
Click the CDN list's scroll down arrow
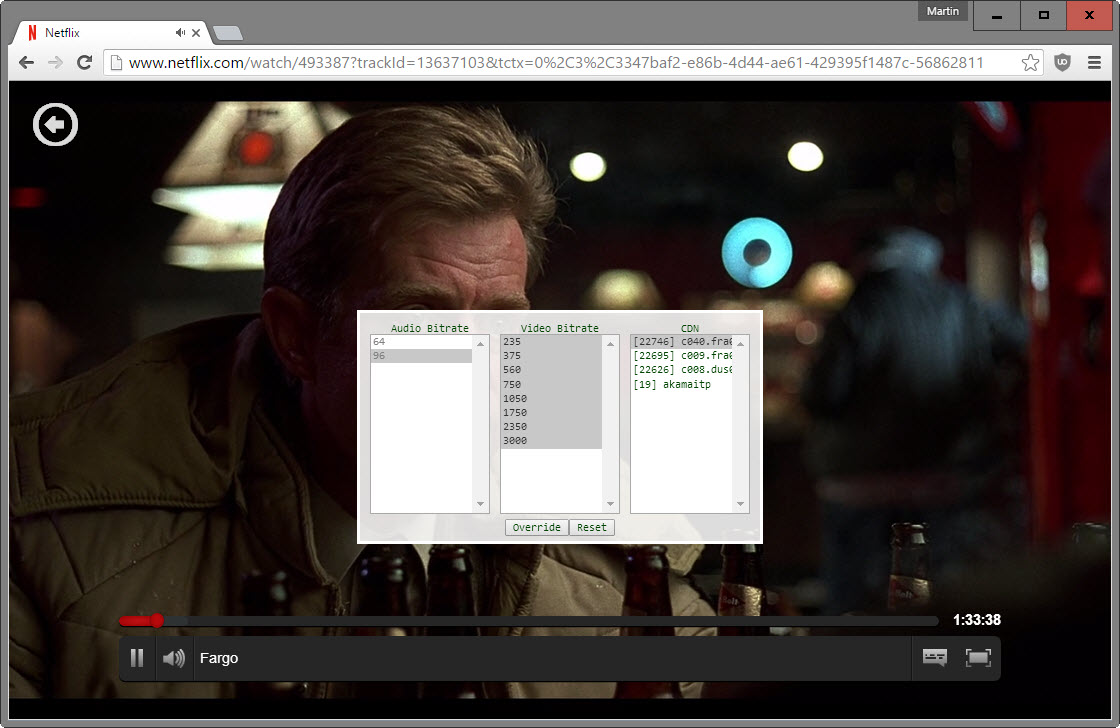pyautogui.click(x=741, y=504)
